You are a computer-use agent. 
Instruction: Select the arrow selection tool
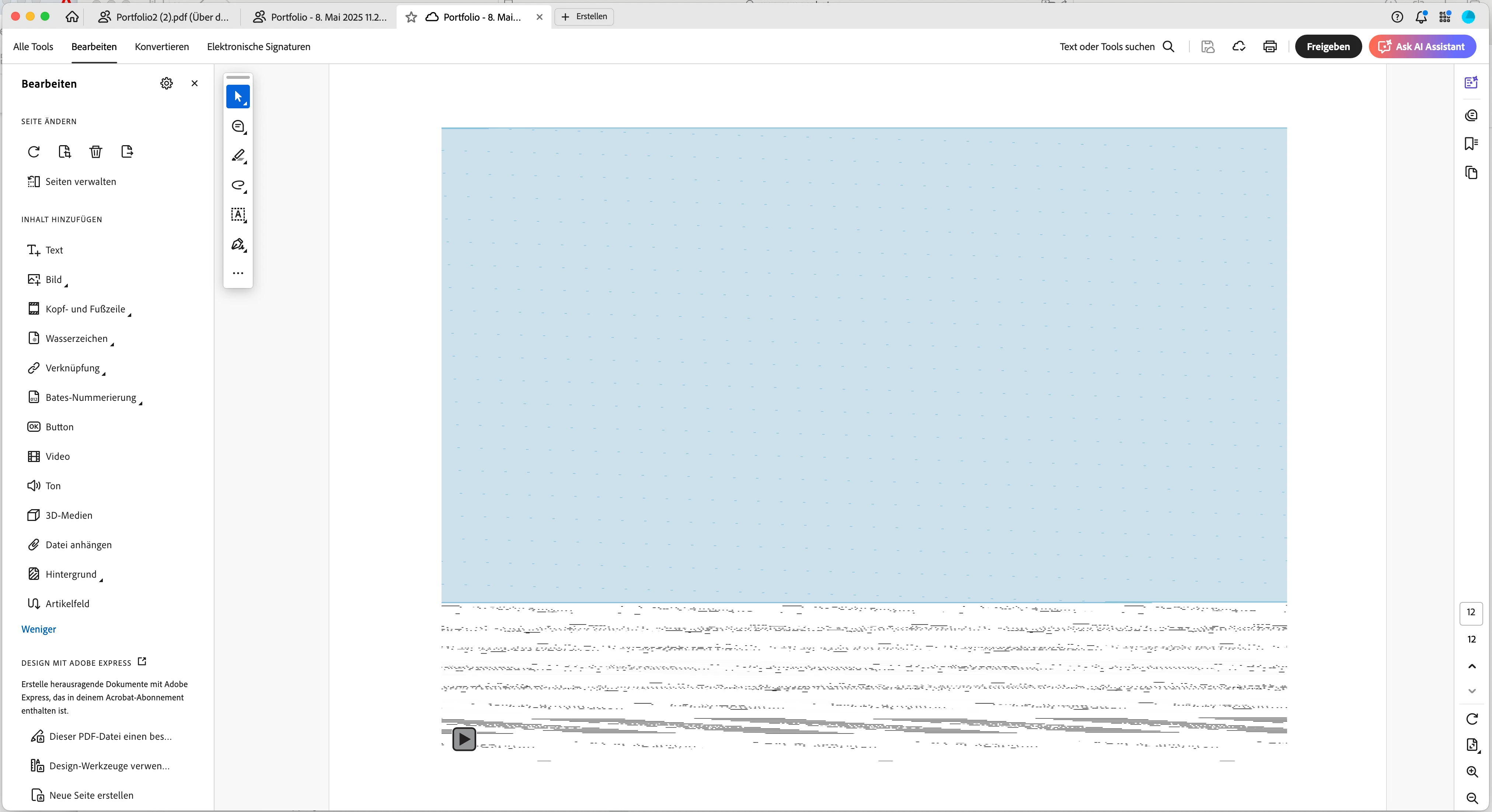point(237,97)
